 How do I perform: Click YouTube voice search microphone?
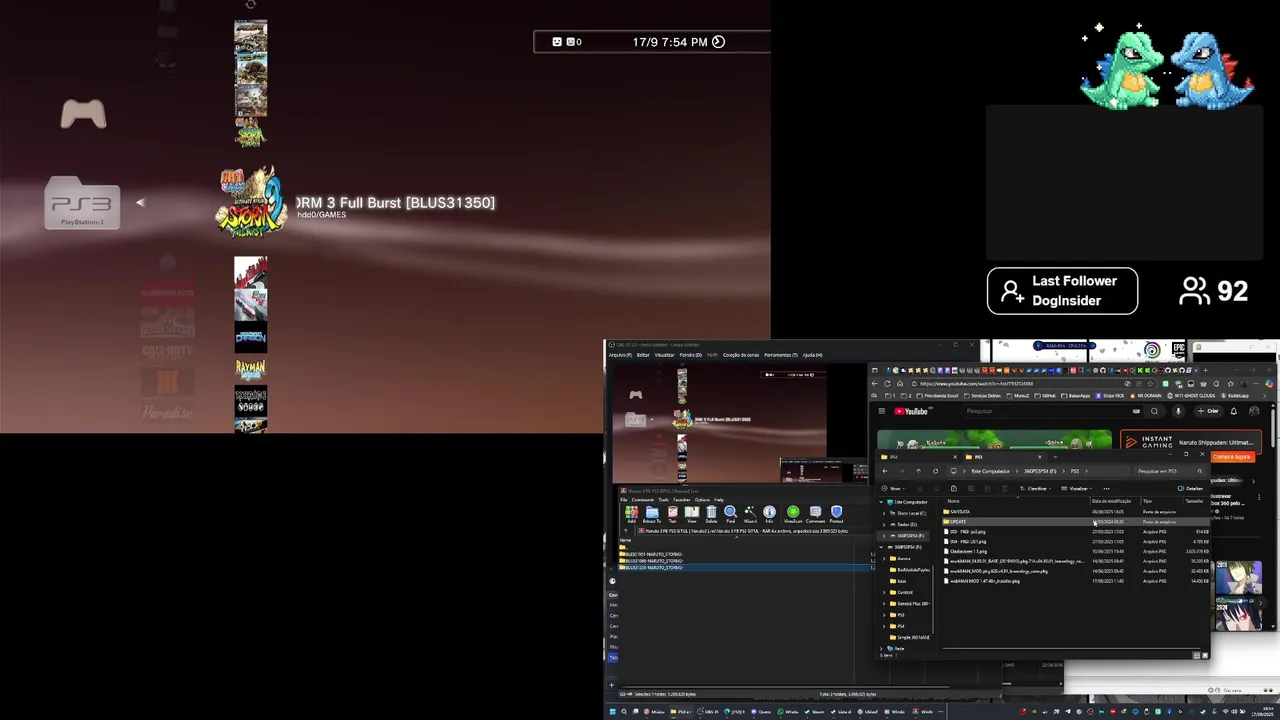pos(1178,411)
